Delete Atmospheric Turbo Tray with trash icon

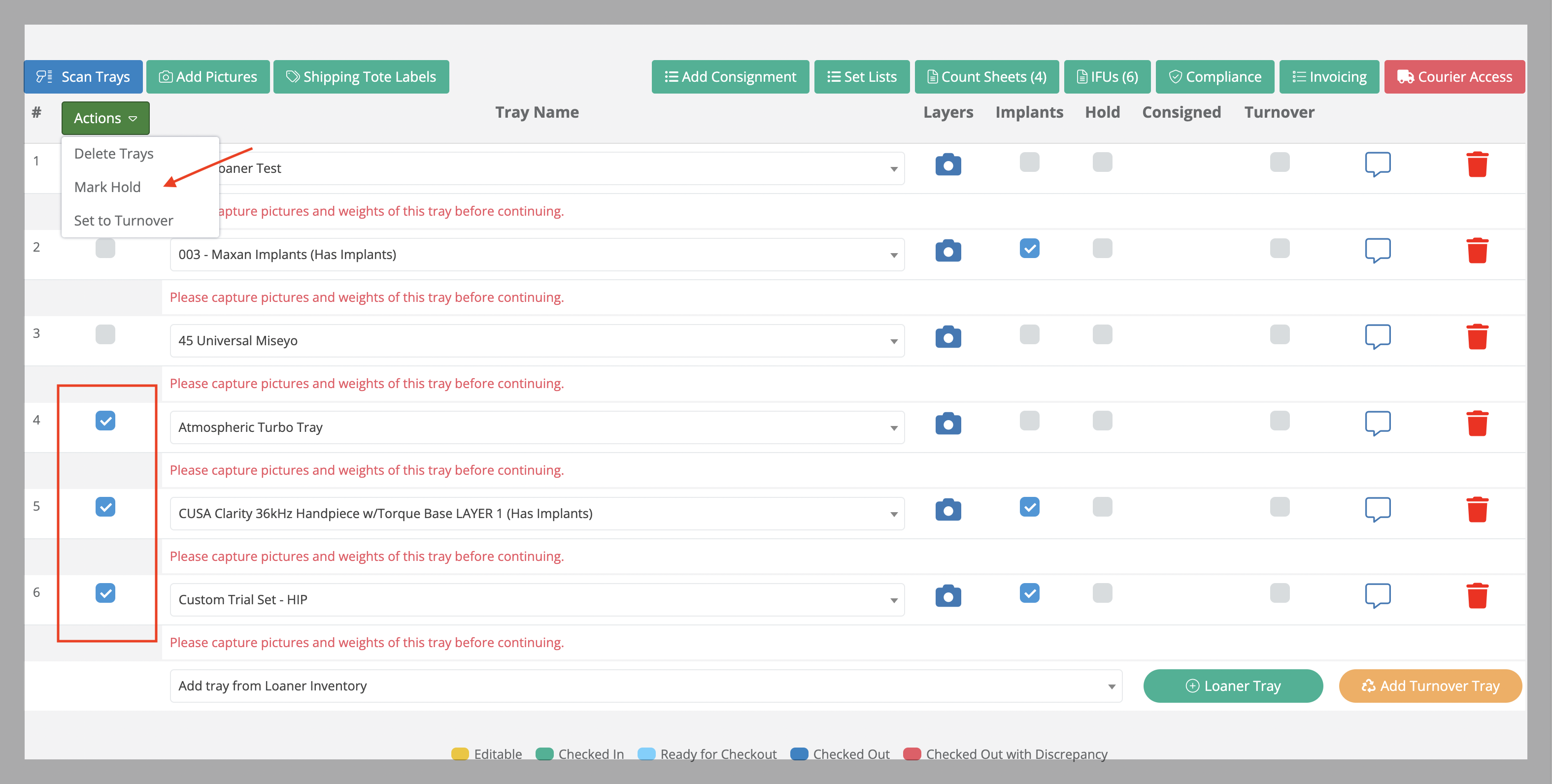click(1477, 424)
